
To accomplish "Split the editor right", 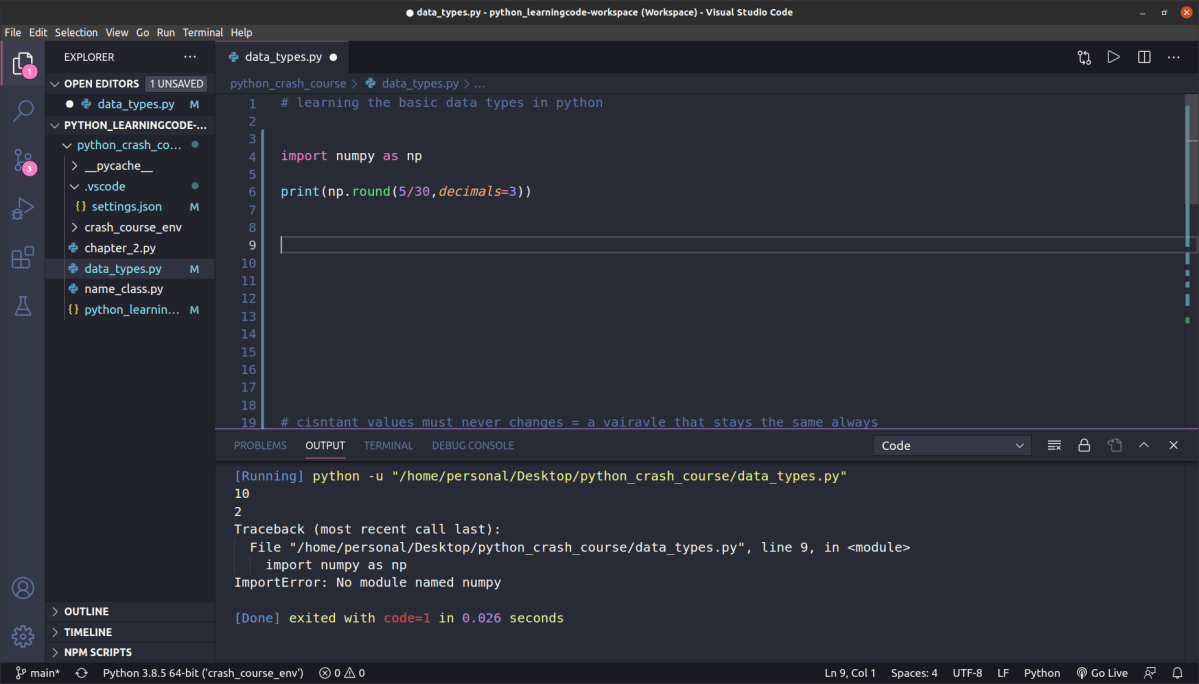I will tap(1144, 57).
